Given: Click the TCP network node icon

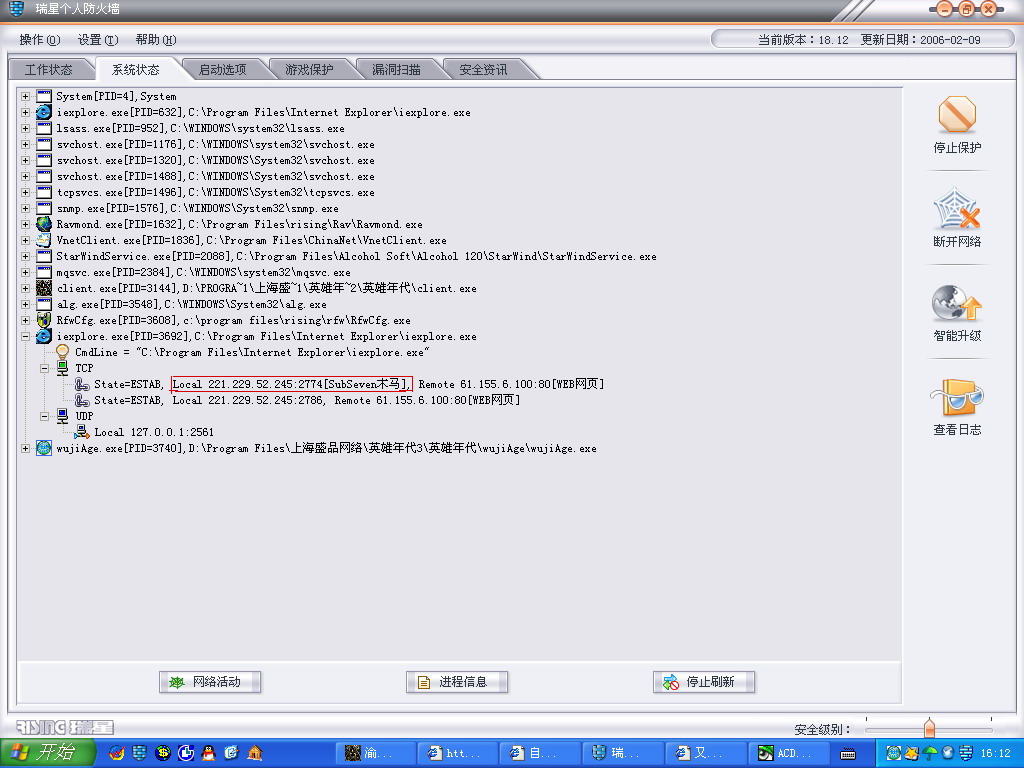Looking at the screenshot, I should [63, 368].
